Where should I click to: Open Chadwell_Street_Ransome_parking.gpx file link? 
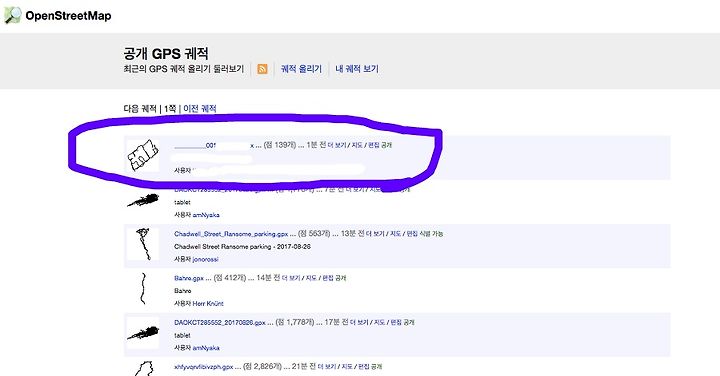coord(231,234)
